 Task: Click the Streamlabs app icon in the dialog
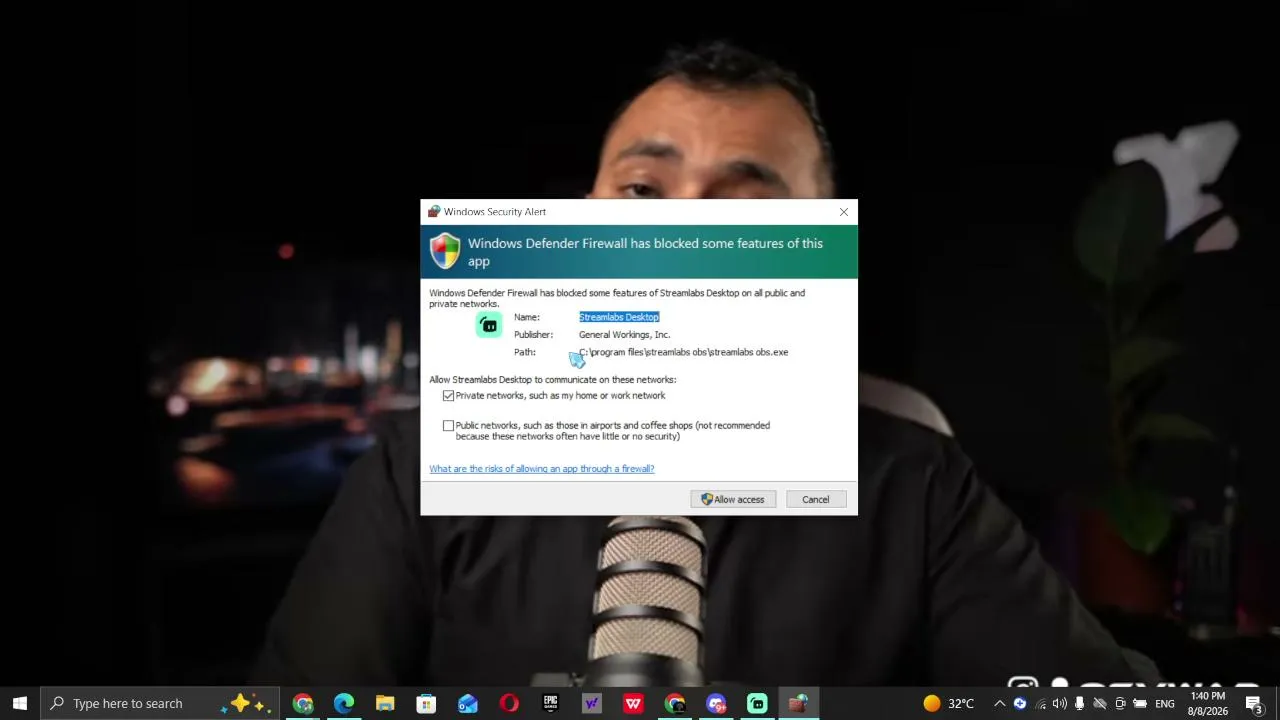click(x=489, y=325)
